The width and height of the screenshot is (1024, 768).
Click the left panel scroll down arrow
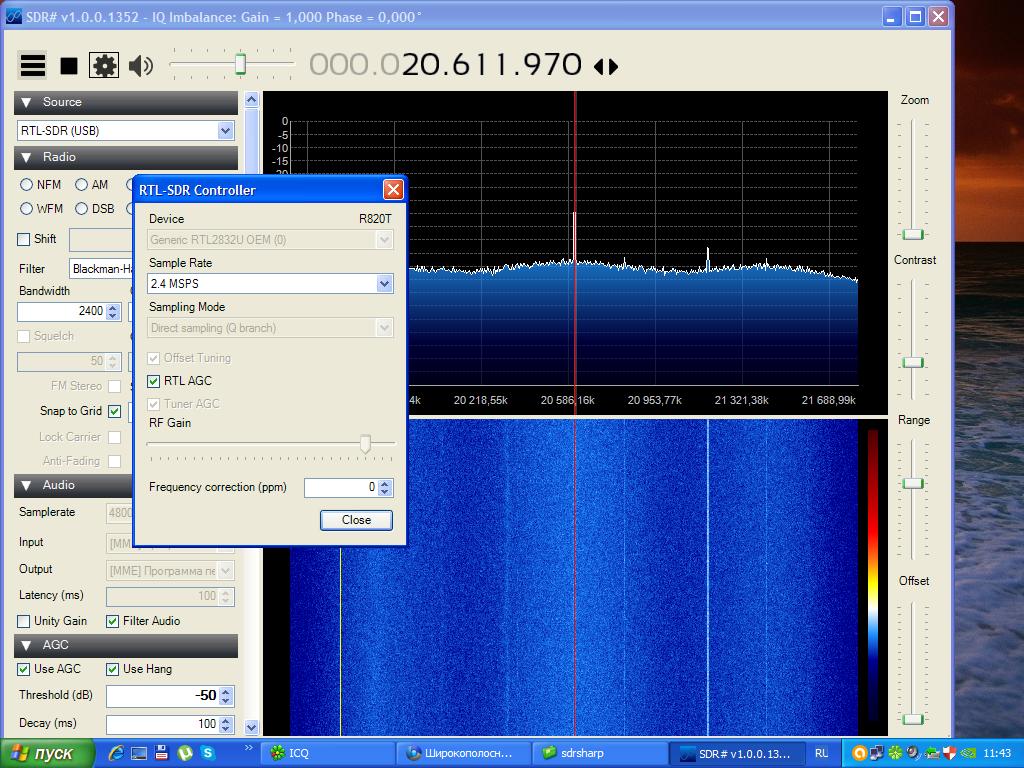click(x=251, y=727)
